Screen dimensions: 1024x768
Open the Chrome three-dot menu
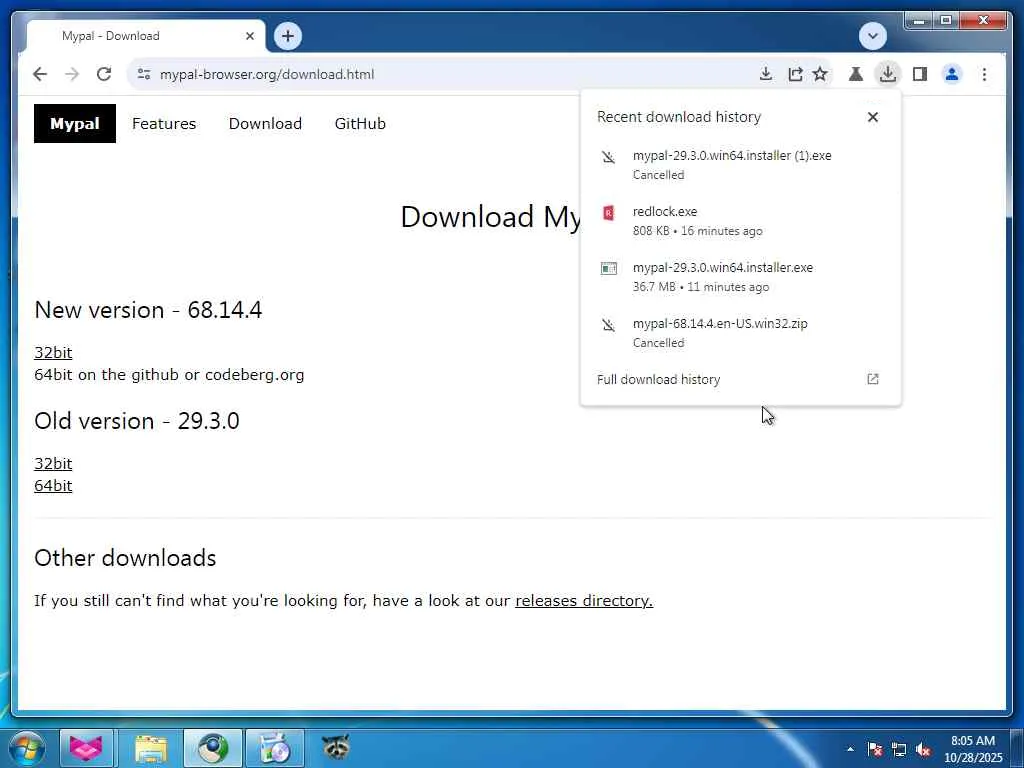click(984, 74)
